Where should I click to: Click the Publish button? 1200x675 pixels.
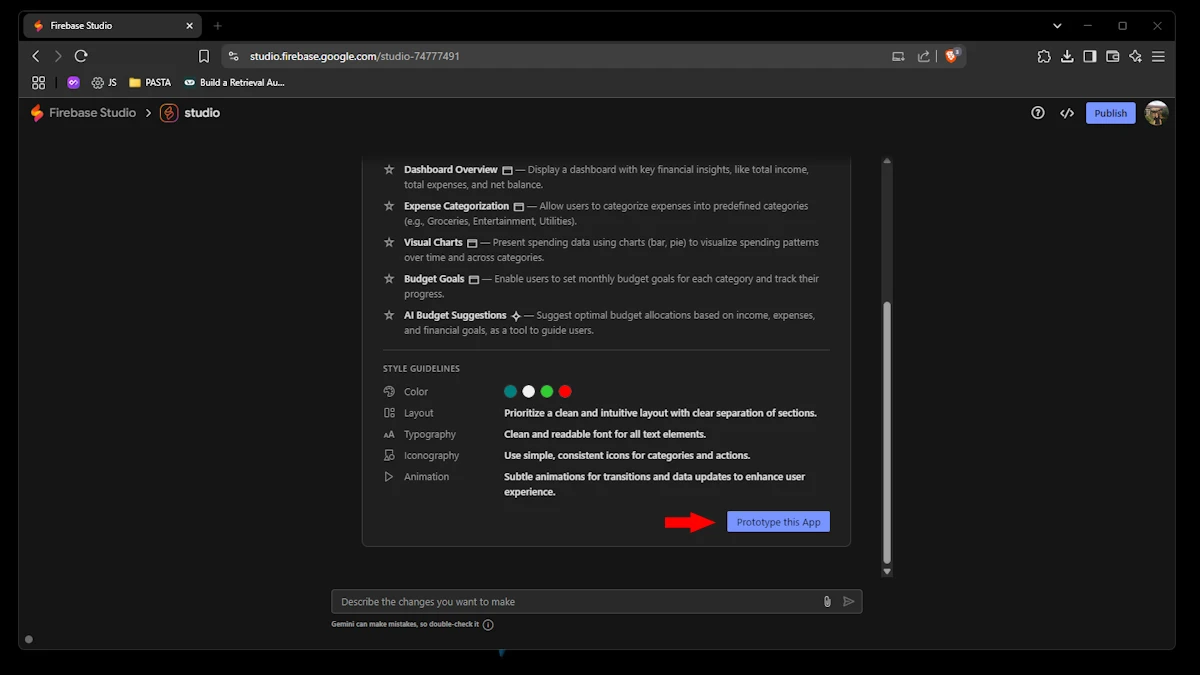(x=1110, y=113)
